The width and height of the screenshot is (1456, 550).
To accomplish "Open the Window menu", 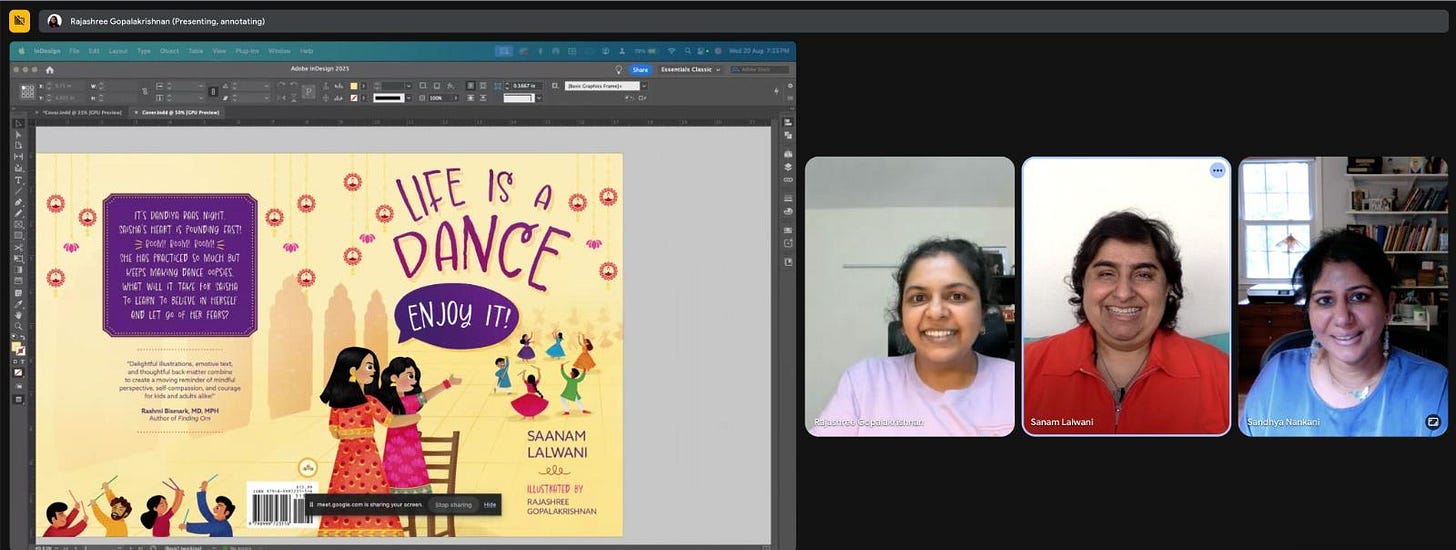I will 279,51.
